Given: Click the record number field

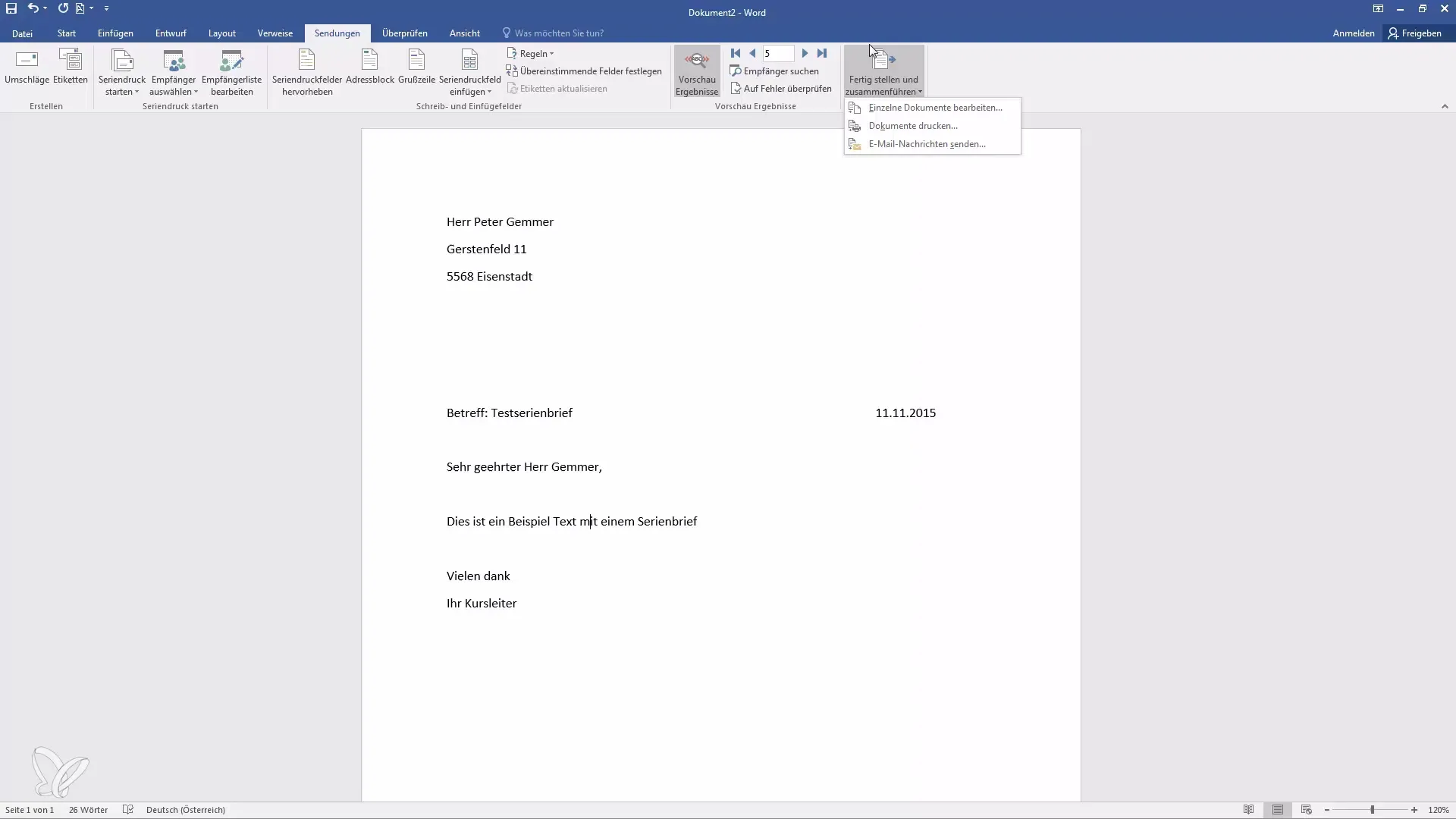Looking at the screenshot, I should coord(778,53).
